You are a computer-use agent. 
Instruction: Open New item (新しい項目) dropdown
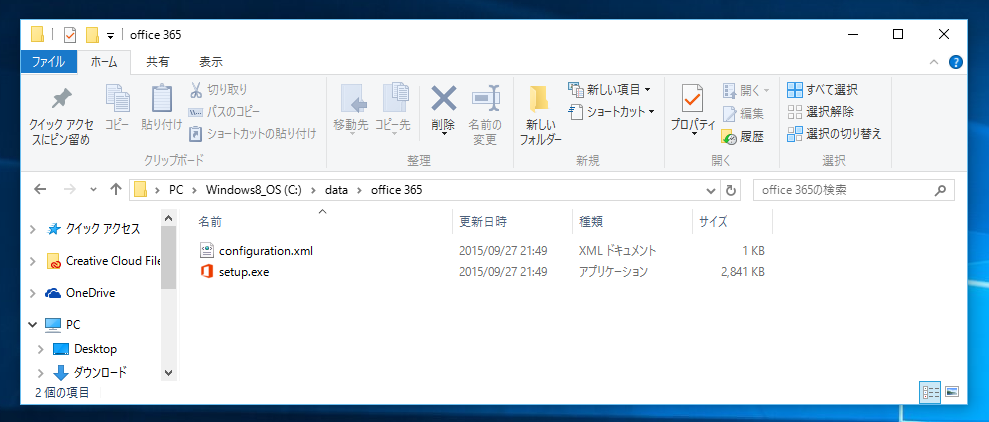pyautogui.click(x=609, y=90)
